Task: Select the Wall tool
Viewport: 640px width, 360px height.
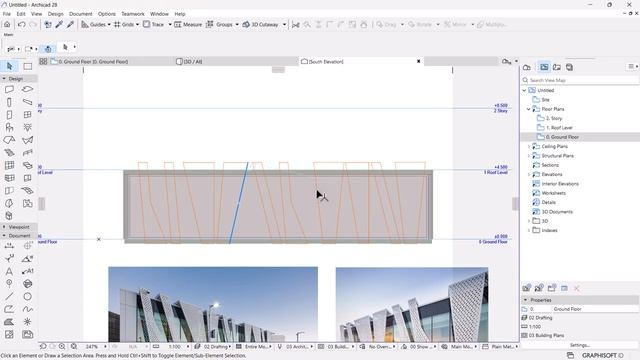Action: click(9, 89)
